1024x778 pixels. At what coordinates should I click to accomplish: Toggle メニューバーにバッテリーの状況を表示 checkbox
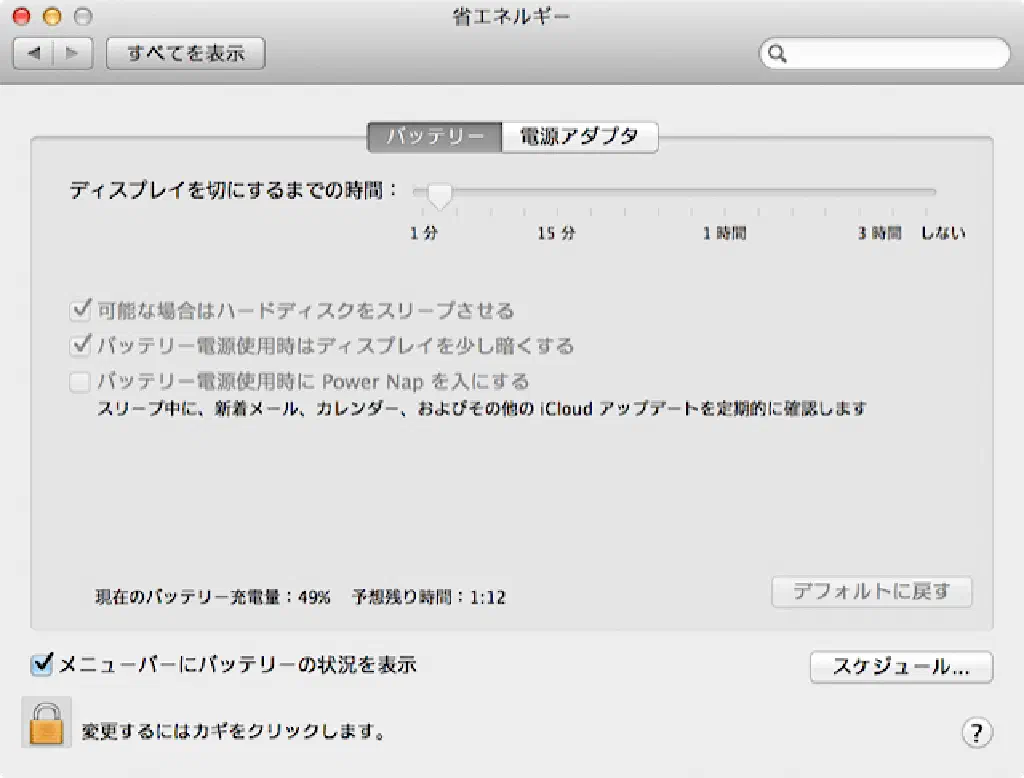[42, 664]
